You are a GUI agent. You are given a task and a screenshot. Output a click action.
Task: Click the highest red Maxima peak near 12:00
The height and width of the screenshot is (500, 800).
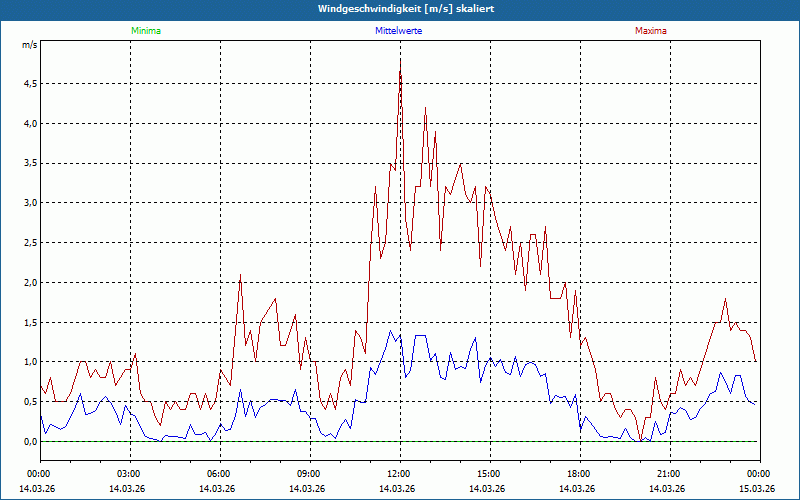pos(400,60)
